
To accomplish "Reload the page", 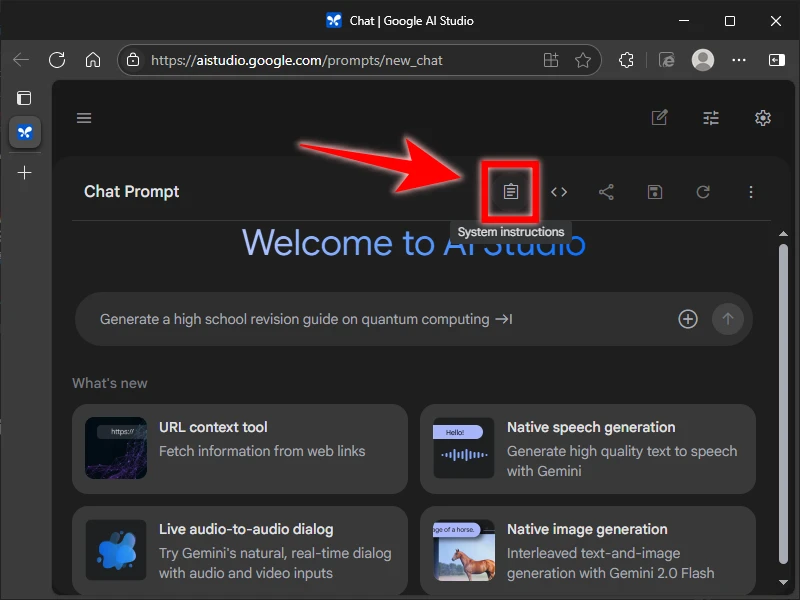I will click(57, 60).
